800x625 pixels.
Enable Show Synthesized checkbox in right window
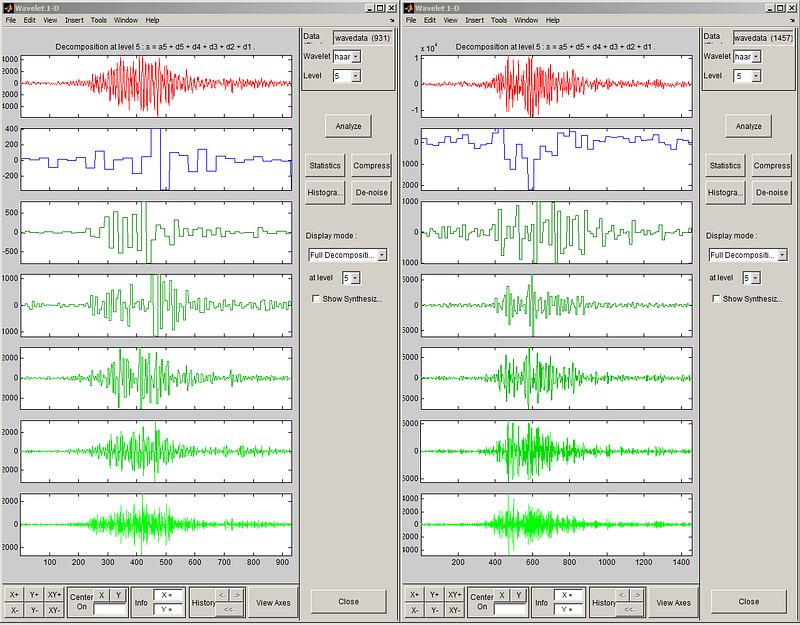[x=716, y=298]
